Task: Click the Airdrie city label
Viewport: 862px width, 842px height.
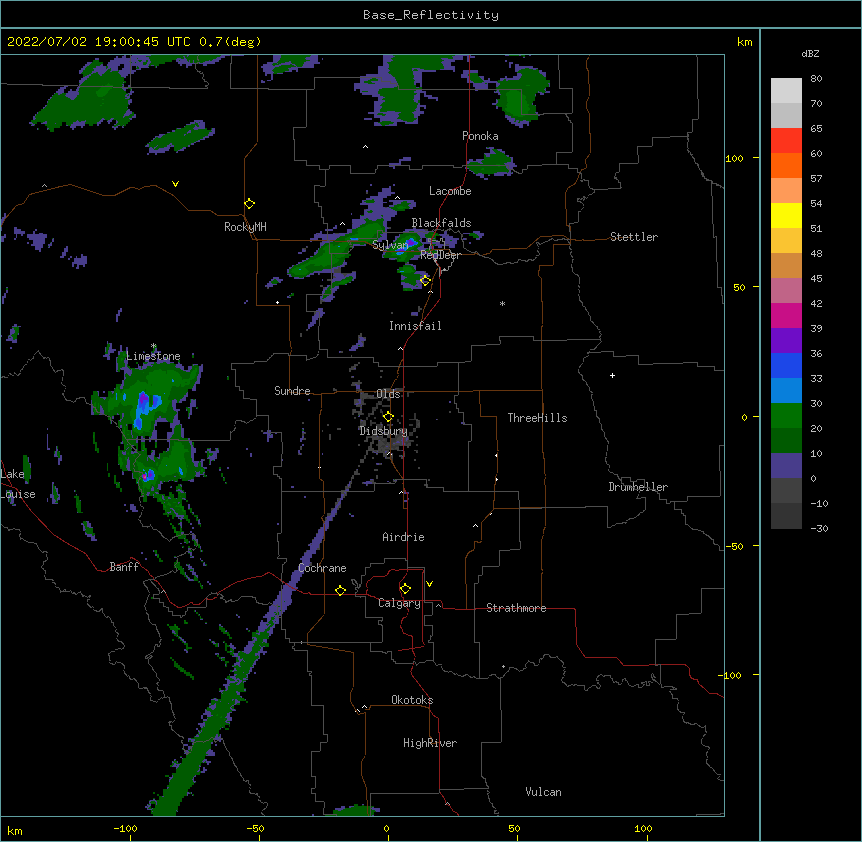Action: pos(404,537)
